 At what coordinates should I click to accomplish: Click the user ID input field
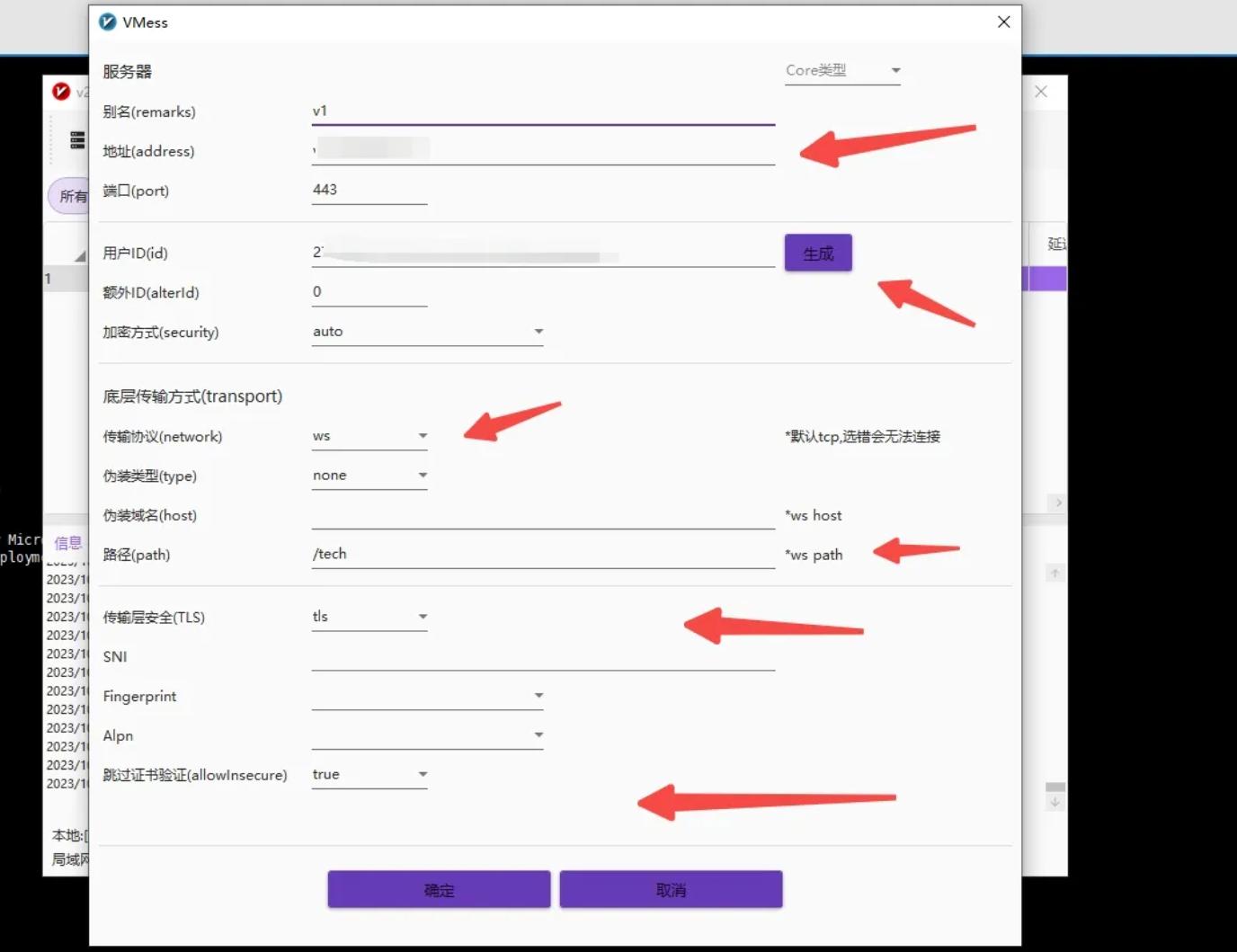coord(543,253)
